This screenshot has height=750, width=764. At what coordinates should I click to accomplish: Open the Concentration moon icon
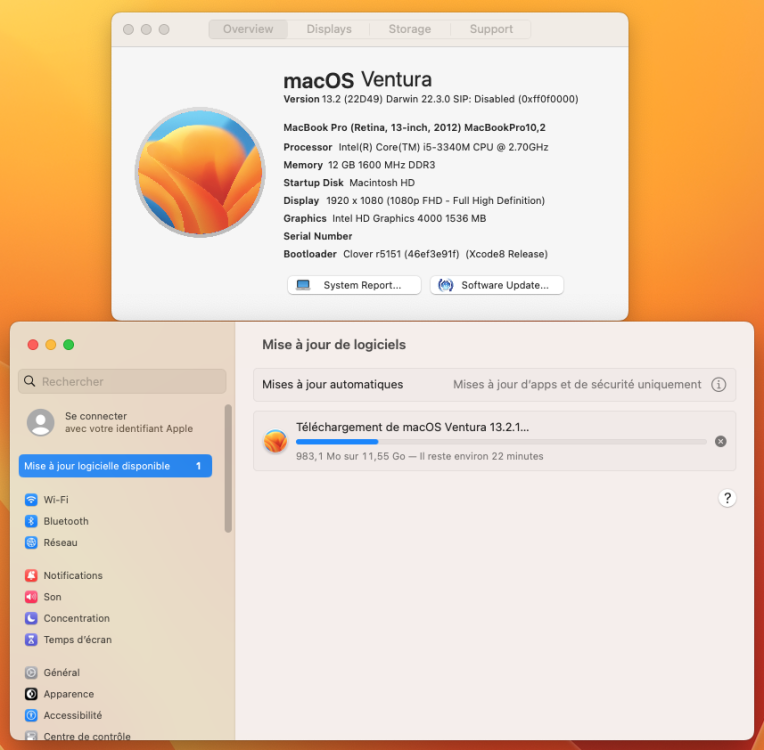(x=31, y=618)
